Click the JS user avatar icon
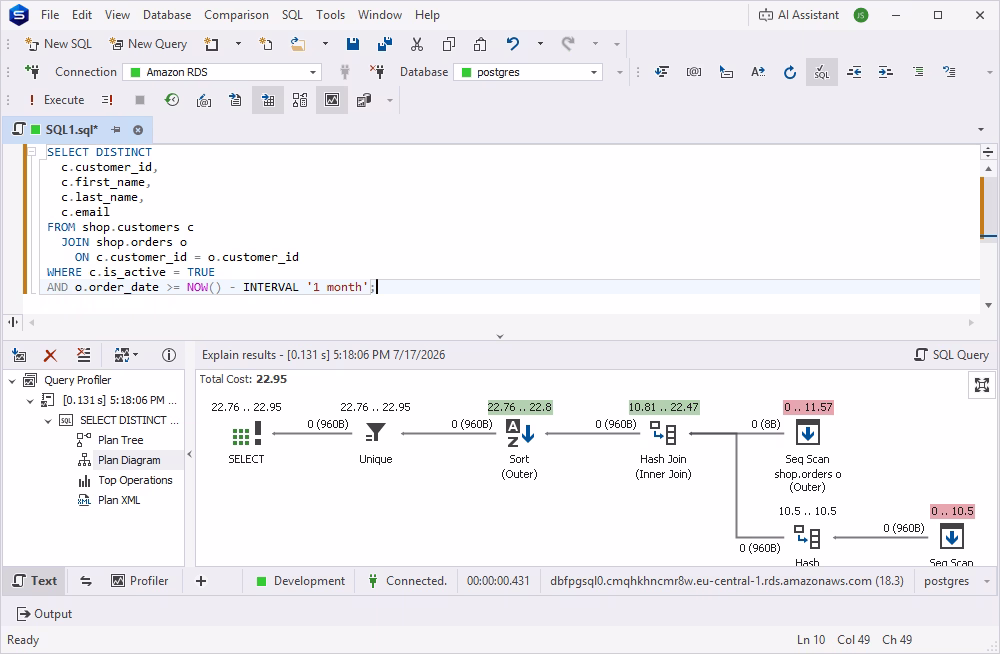The height and width of the screenshot is (654, 1000). click(x=861, y=15)
